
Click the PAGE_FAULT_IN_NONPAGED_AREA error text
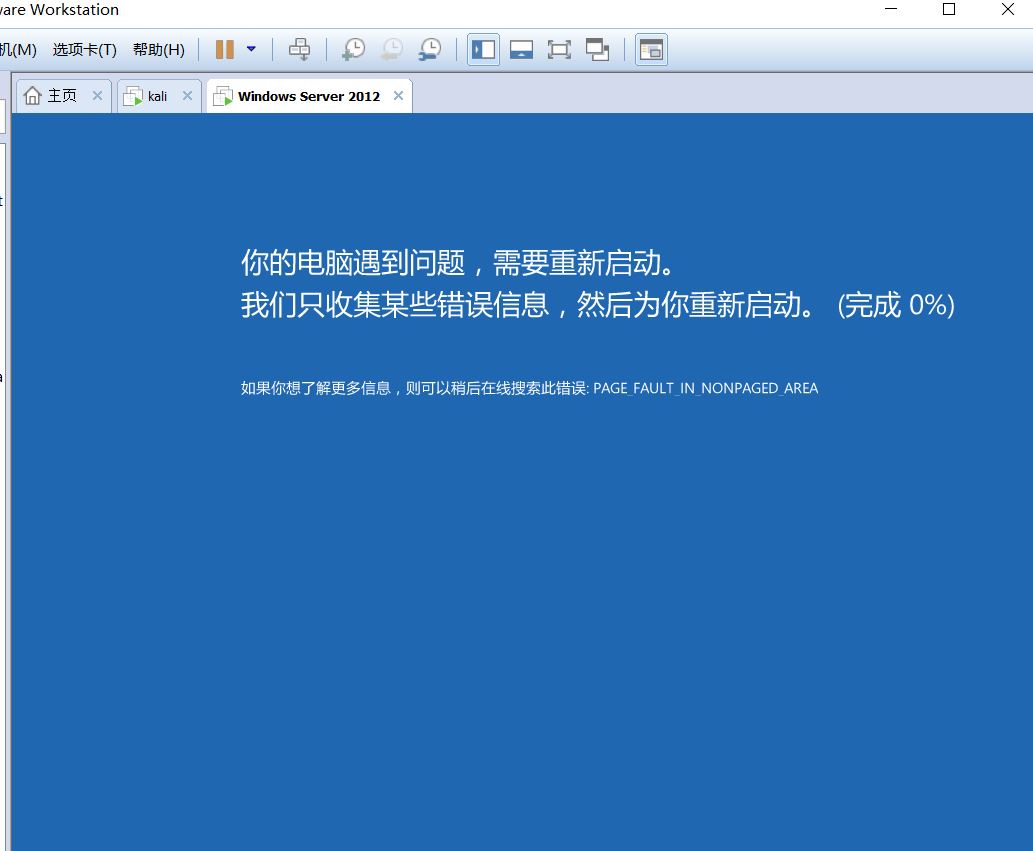point(706,388)
